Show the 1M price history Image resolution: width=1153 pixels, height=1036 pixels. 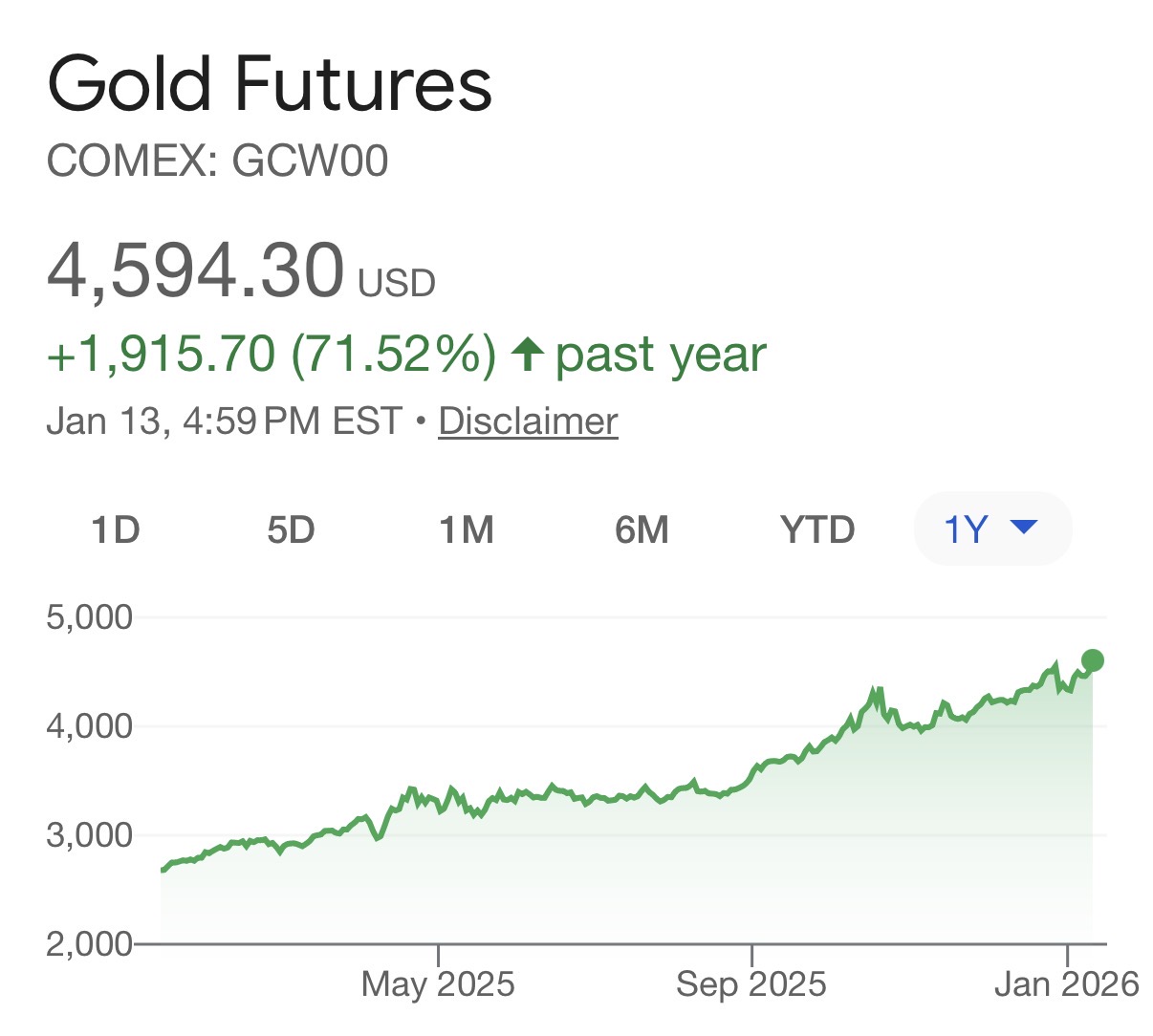[467, 529]
